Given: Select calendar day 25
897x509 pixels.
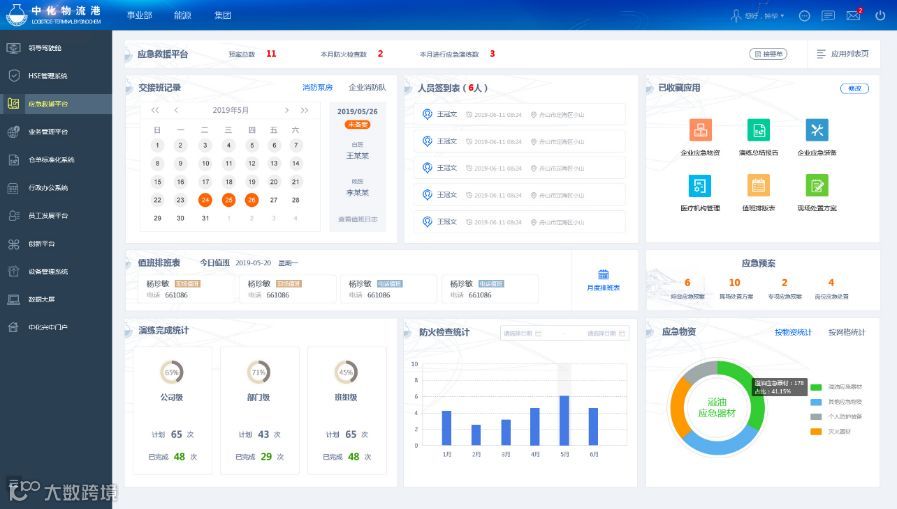Looking at the screenshot, I should [228, 200].
